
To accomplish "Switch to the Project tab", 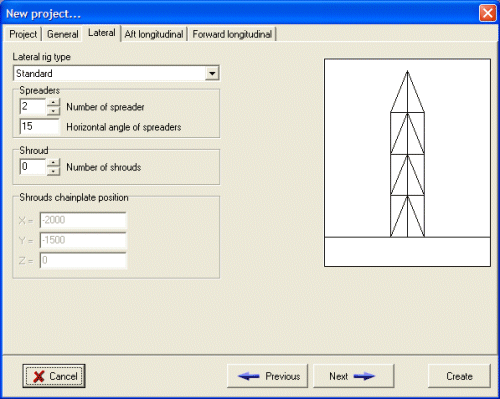I will pyautogui.click(x=23, y=34).
